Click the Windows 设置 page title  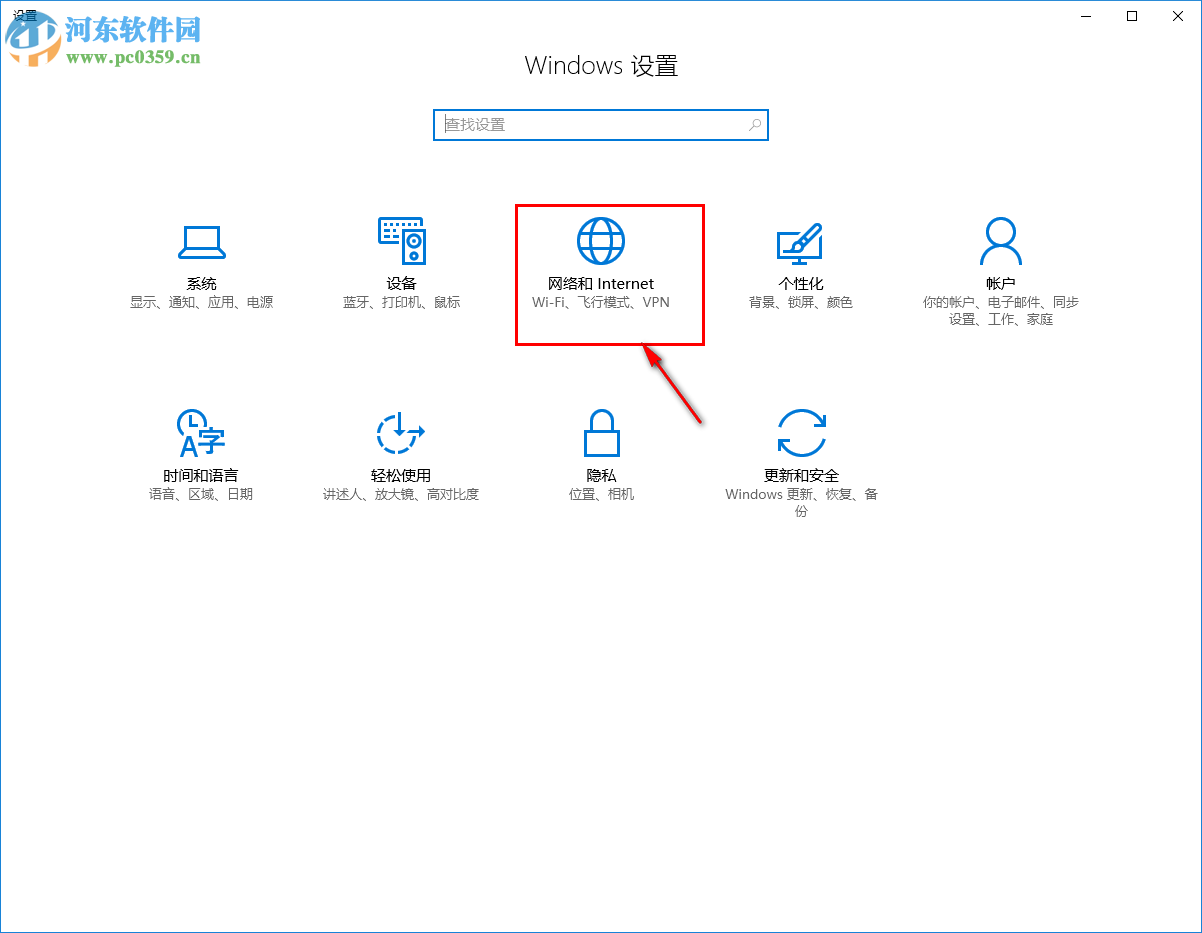pyautogui.click(x=601, y=65)
